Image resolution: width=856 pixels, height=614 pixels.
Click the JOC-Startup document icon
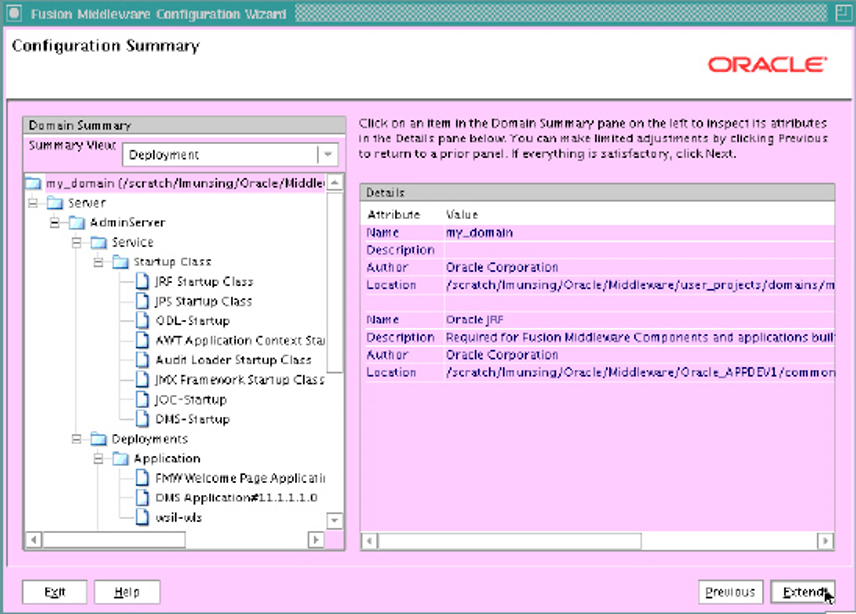pos(142,400)
